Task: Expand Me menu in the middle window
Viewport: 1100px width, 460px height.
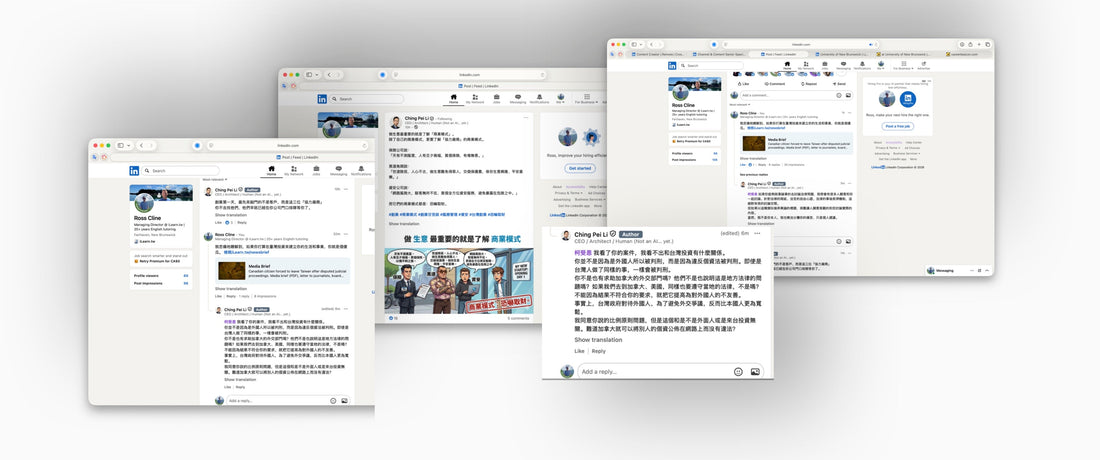Action: (561, 99)
